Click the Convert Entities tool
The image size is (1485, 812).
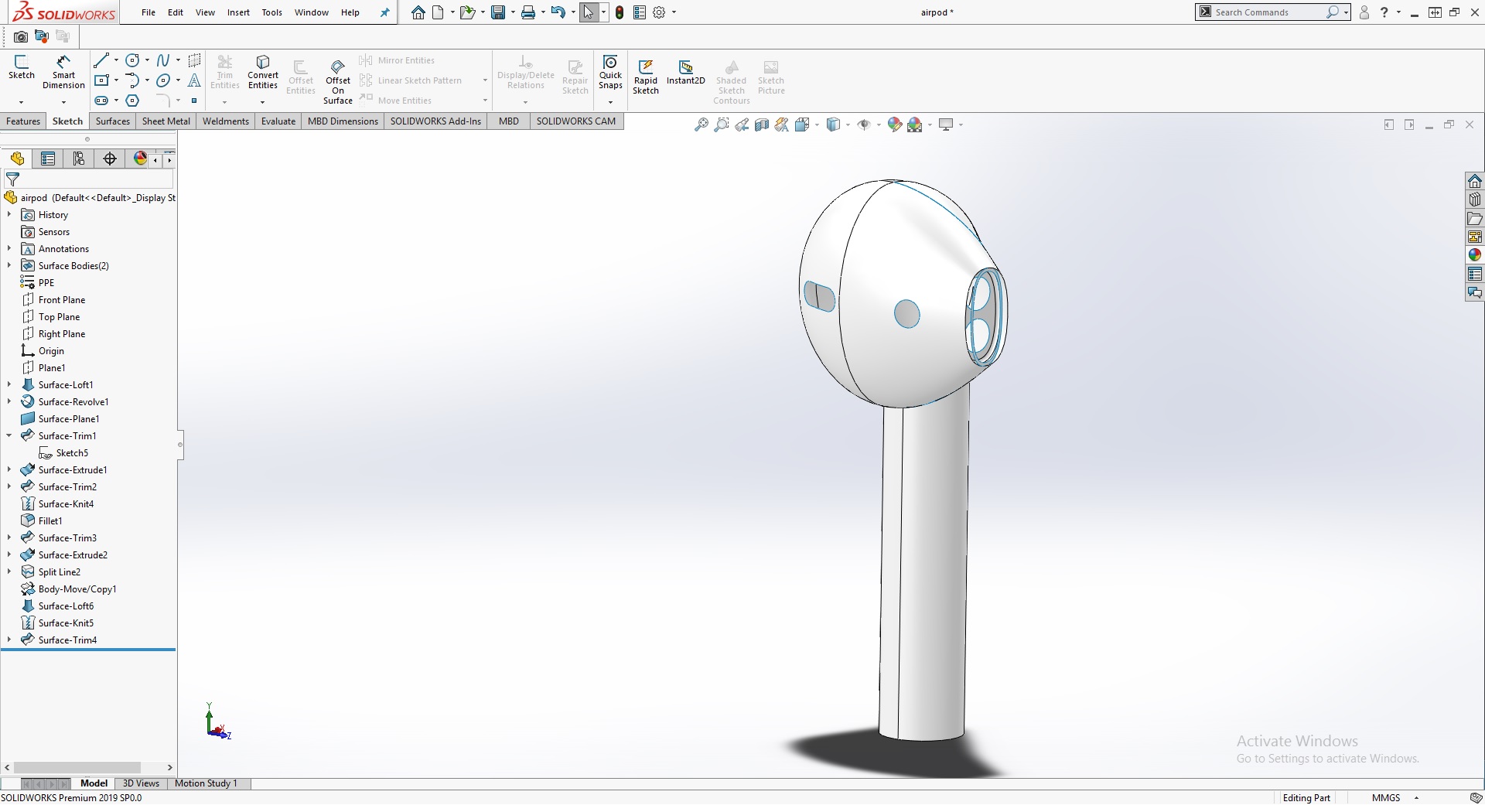263,72
